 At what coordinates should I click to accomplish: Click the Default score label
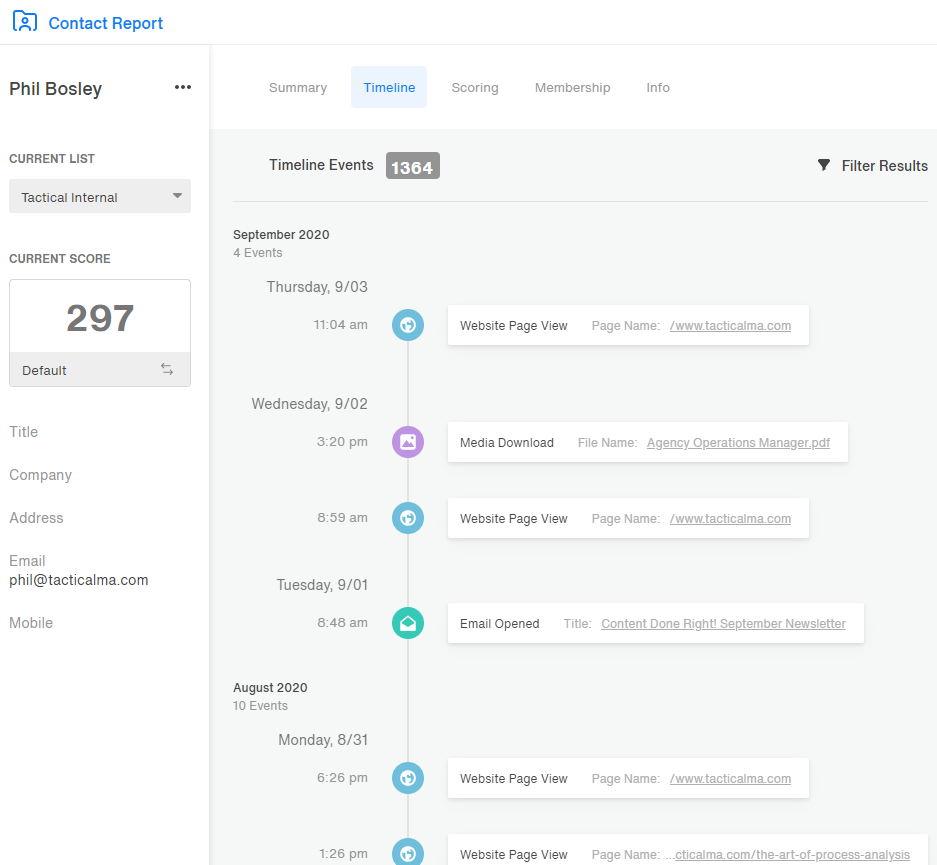coord(44,370)
